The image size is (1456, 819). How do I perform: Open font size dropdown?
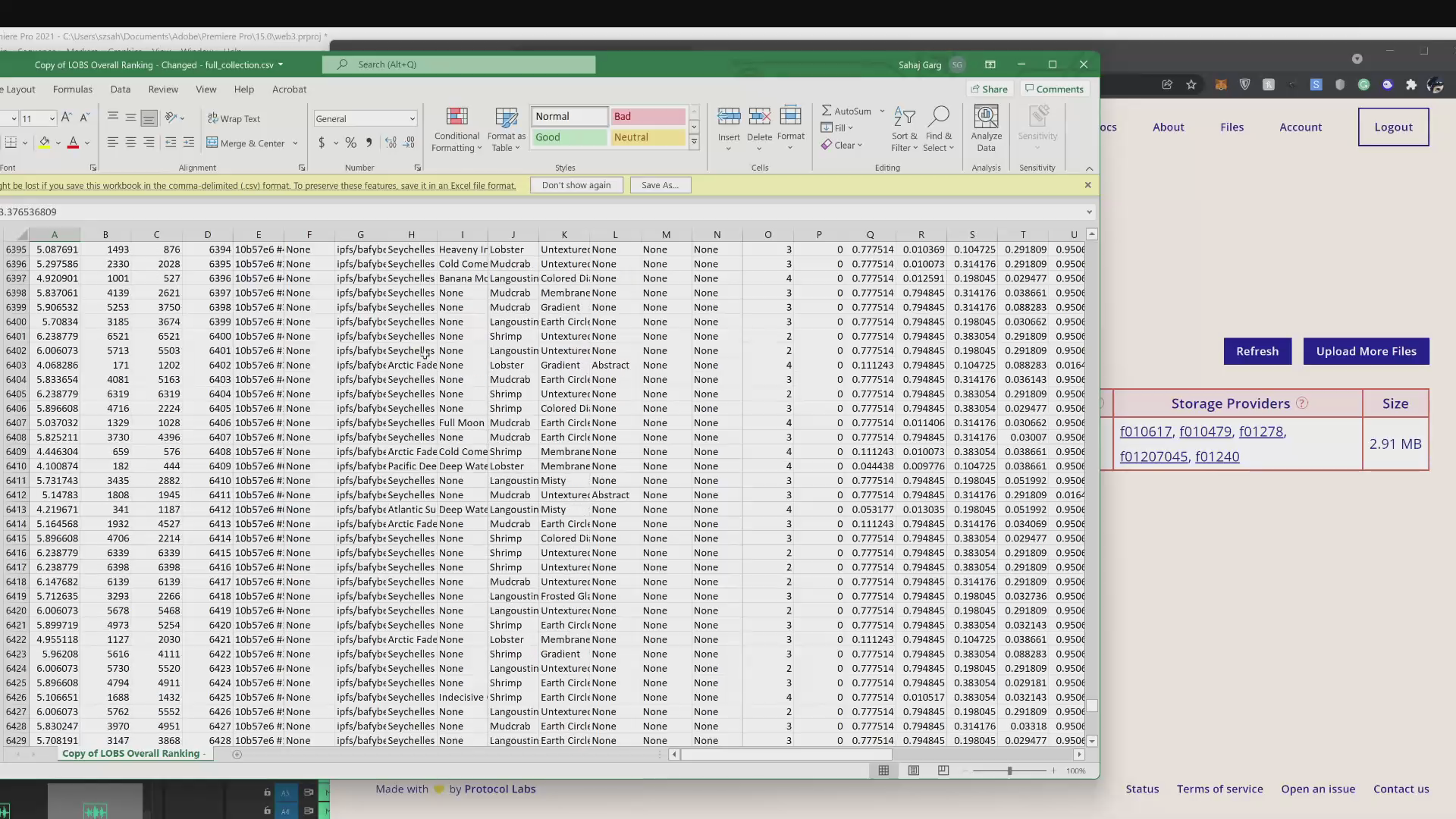pos(52,118)
